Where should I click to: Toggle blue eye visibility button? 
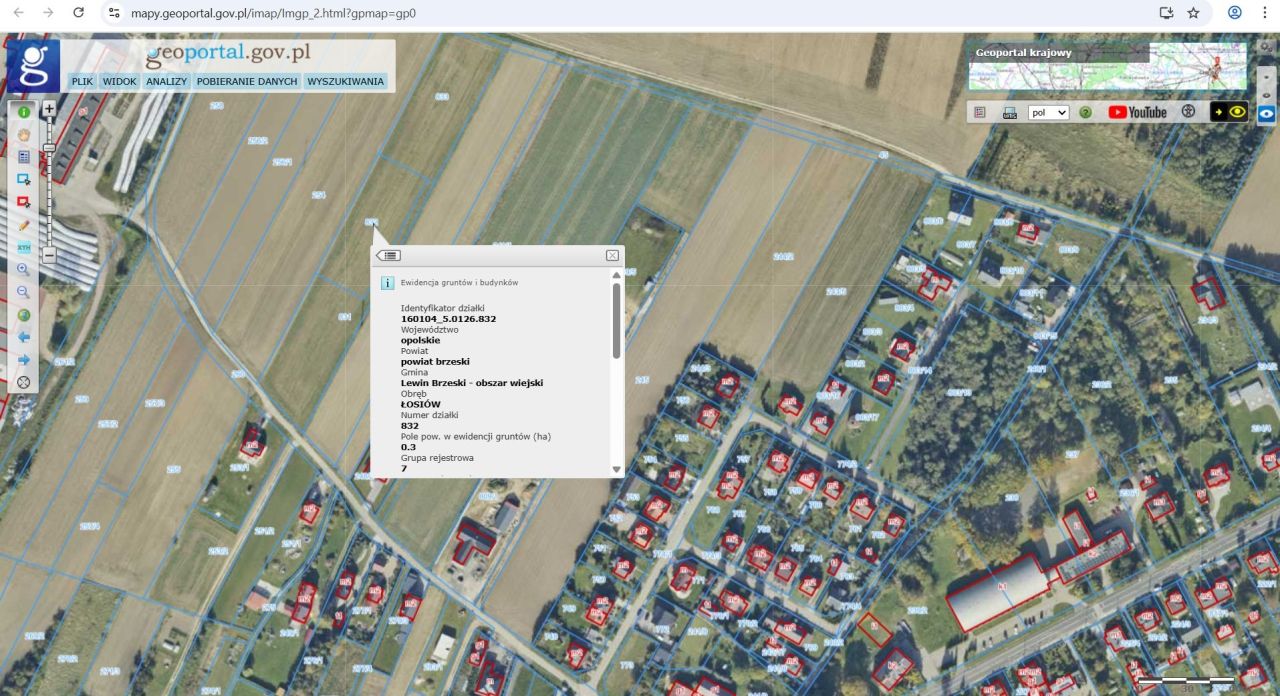(1268, 113)
